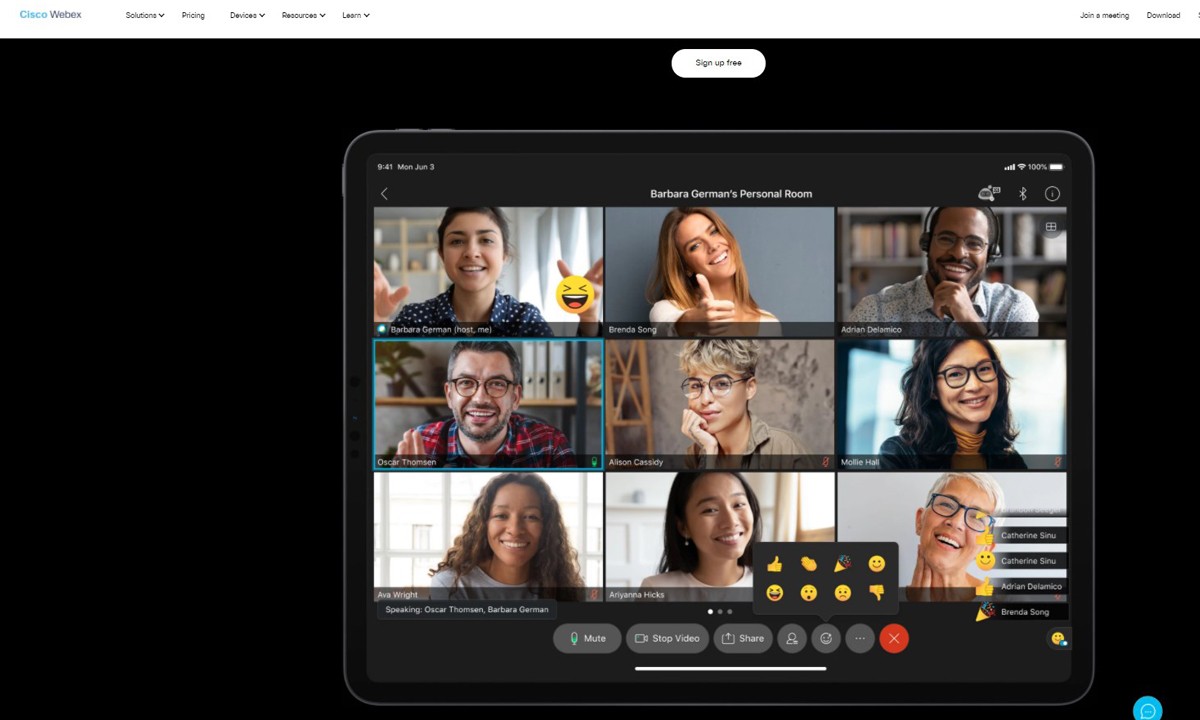Select the clapping hands reaction emoji
The image size is (1200, 720).
pos(808,564)
